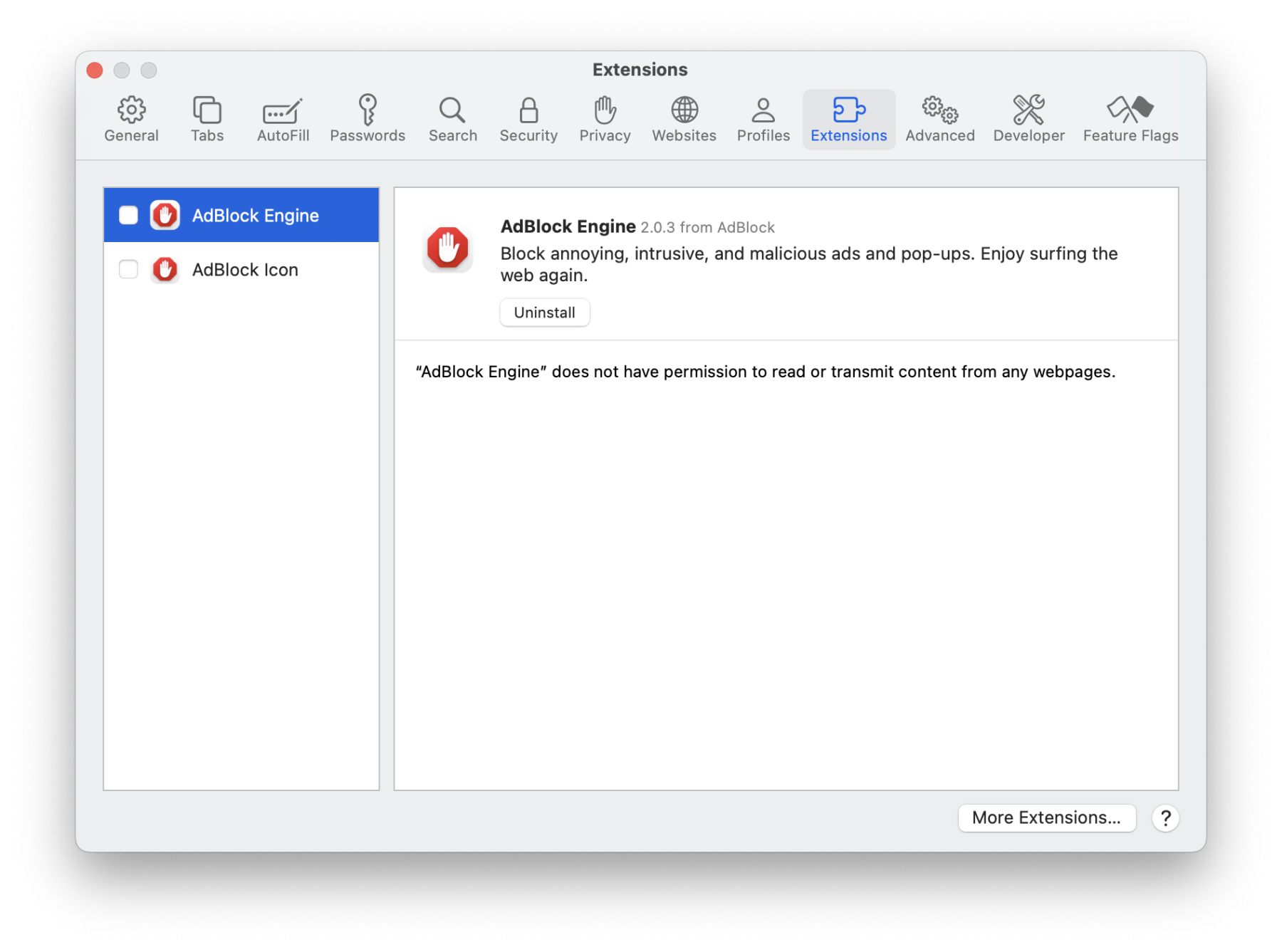Open Feature Flags settings

[x=1129, y=118]
